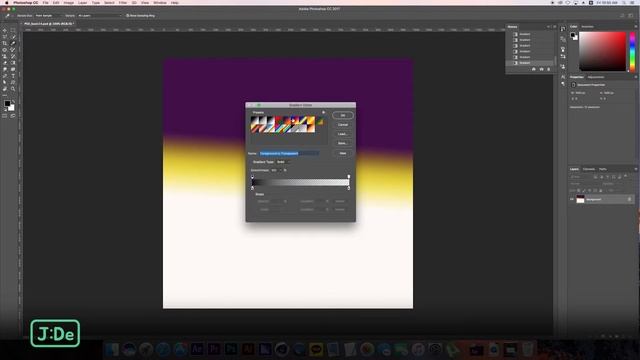This screenshot has height=360, width=640.
Task: Select the Crop tool
Action: click(5, 43)
